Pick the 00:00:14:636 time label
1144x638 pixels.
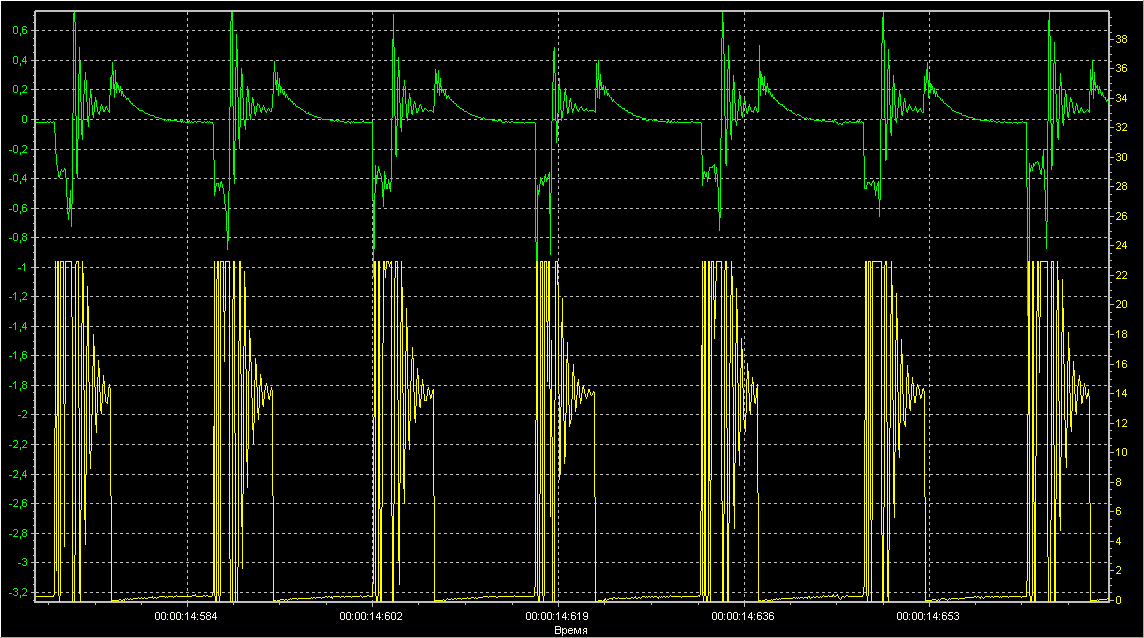[x=743, y=617]
